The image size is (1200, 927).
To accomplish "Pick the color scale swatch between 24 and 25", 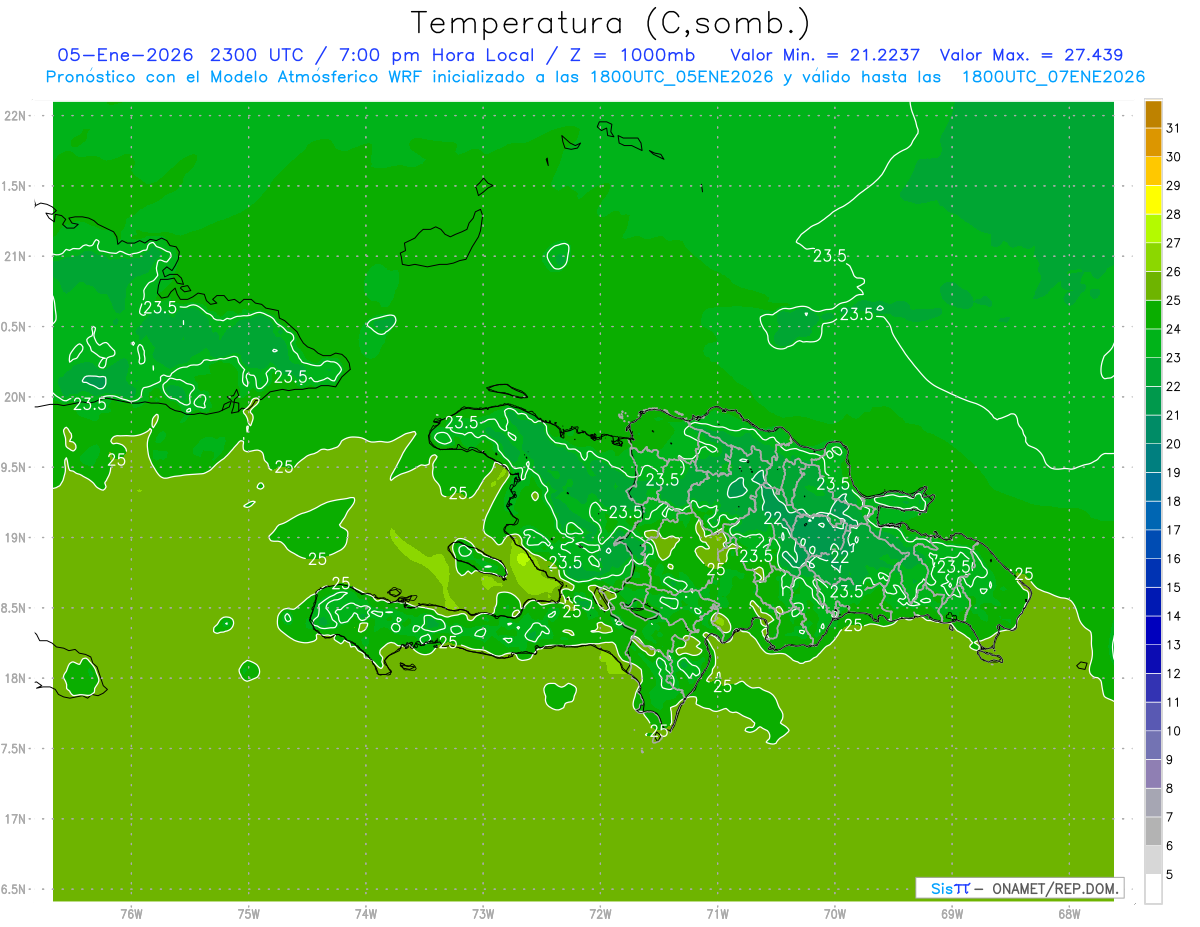I will [1153, 315].
